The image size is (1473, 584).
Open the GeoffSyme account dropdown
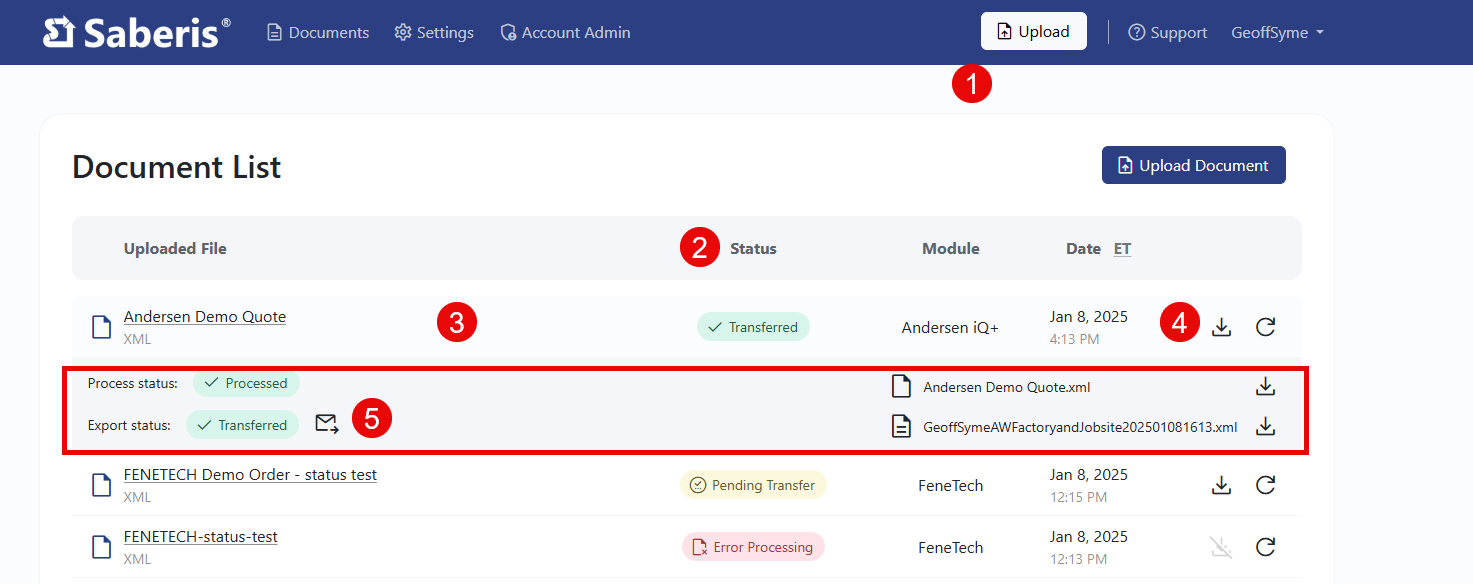pyautogui.click(x=1277, y=32)
